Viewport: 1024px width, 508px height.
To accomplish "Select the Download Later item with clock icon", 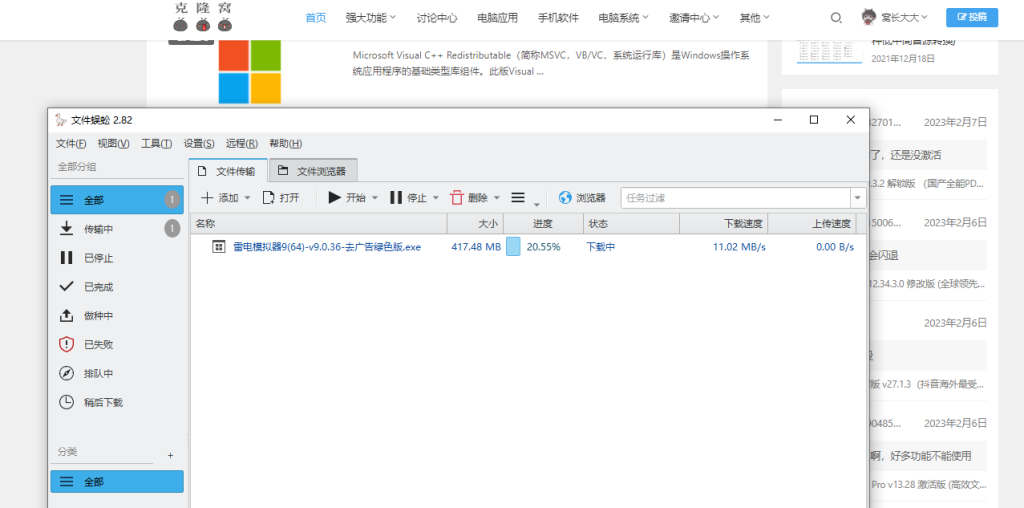I will point(117,402).
